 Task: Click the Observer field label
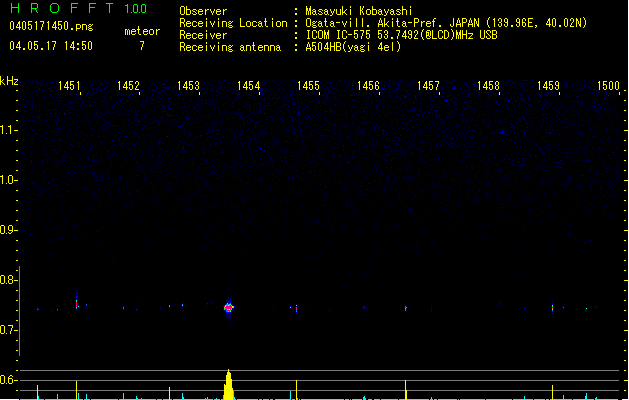(x=203, y=11)
